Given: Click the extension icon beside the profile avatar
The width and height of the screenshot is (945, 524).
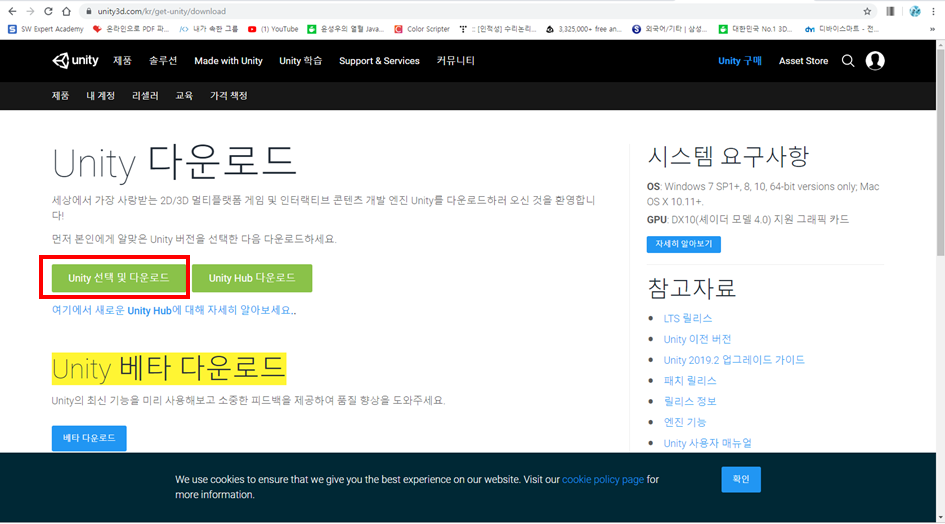Looking at the screenshot, I should (890, 11).
